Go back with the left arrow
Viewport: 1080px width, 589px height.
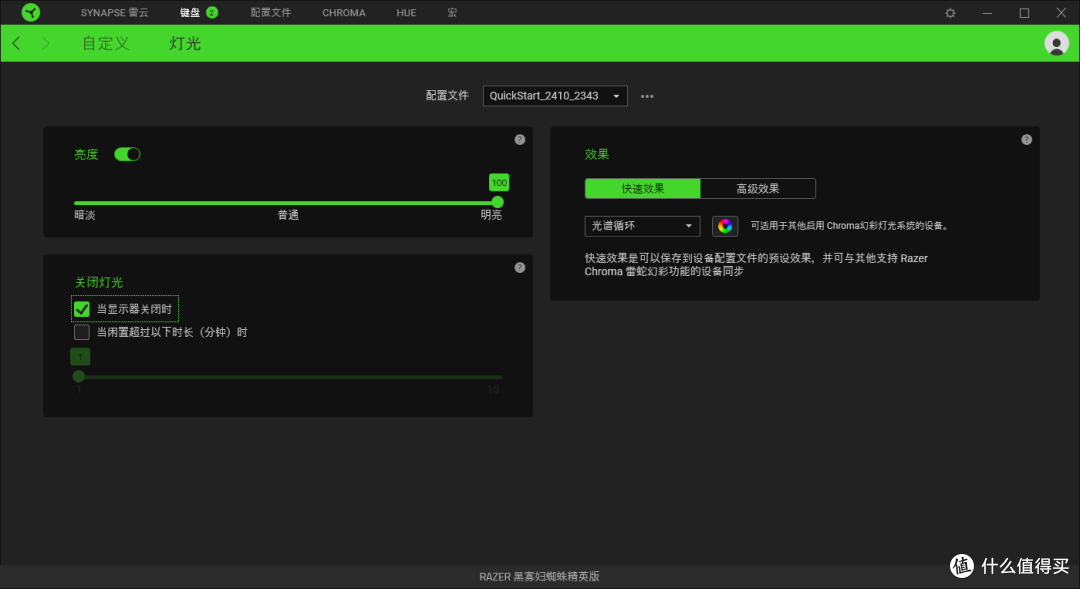17,43
